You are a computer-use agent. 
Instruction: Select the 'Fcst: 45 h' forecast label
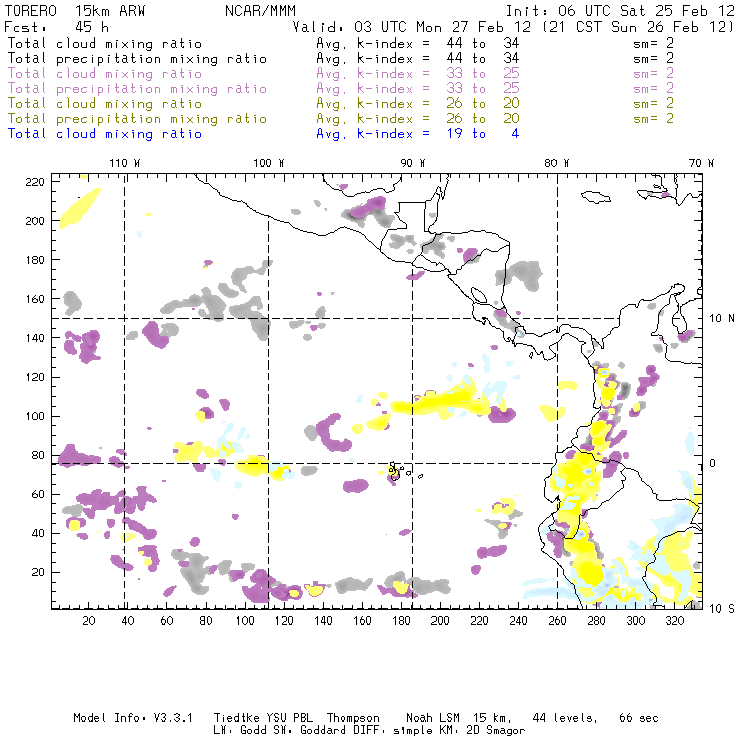pos(56,27)
